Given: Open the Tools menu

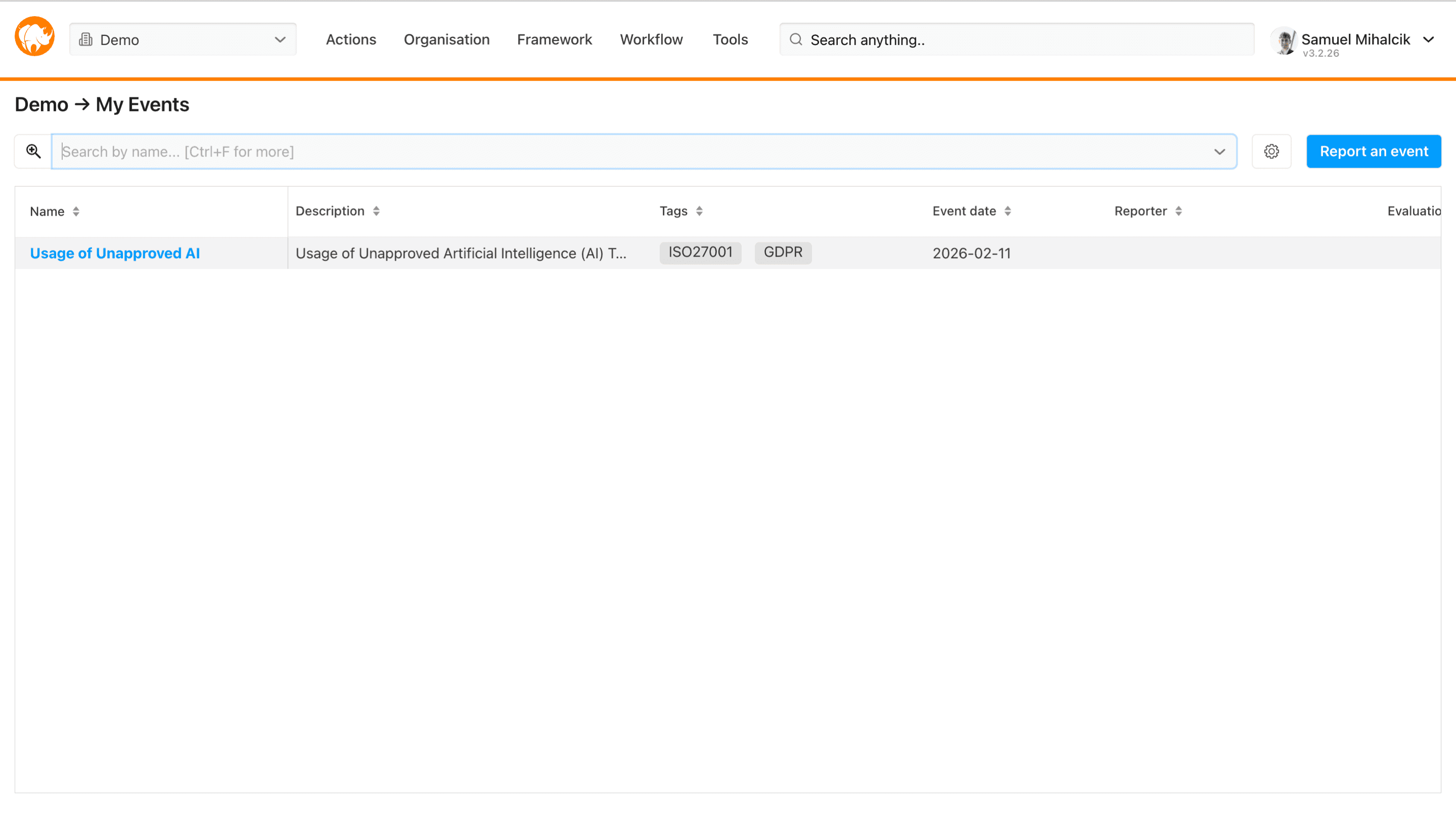Looking at the screenshot, I should point(730,39).
